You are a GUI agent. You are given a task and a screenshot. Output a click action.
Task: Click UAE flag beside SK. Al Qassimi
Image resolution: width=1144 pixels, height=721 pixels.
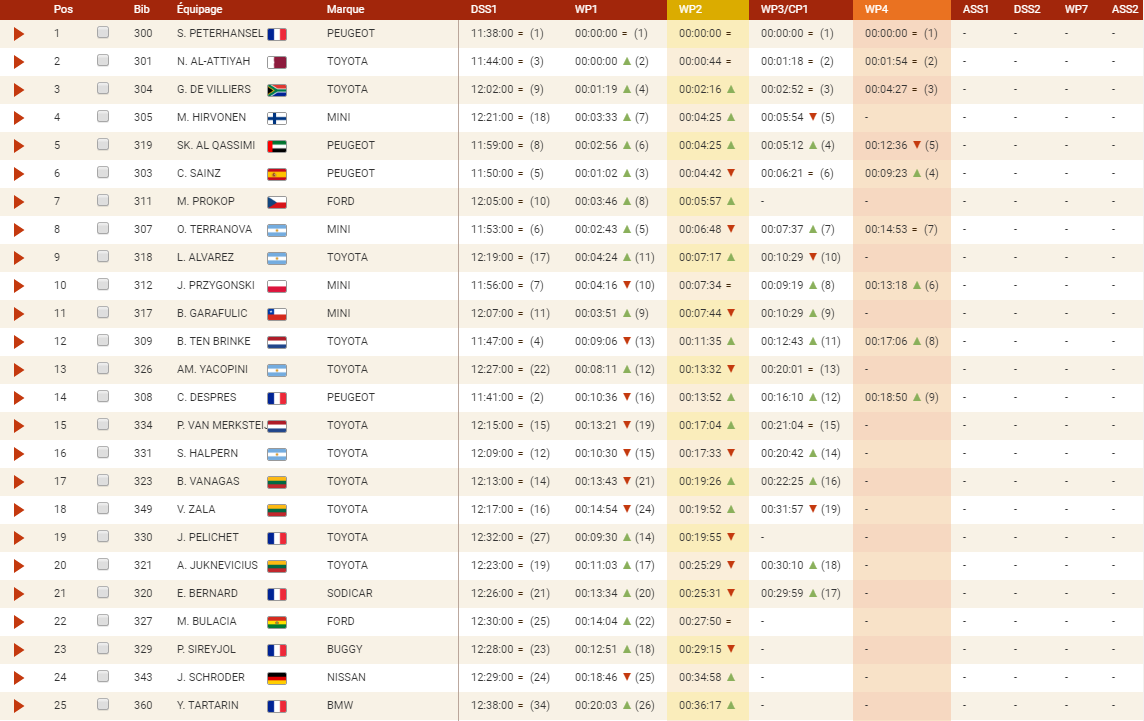[277, 147]
